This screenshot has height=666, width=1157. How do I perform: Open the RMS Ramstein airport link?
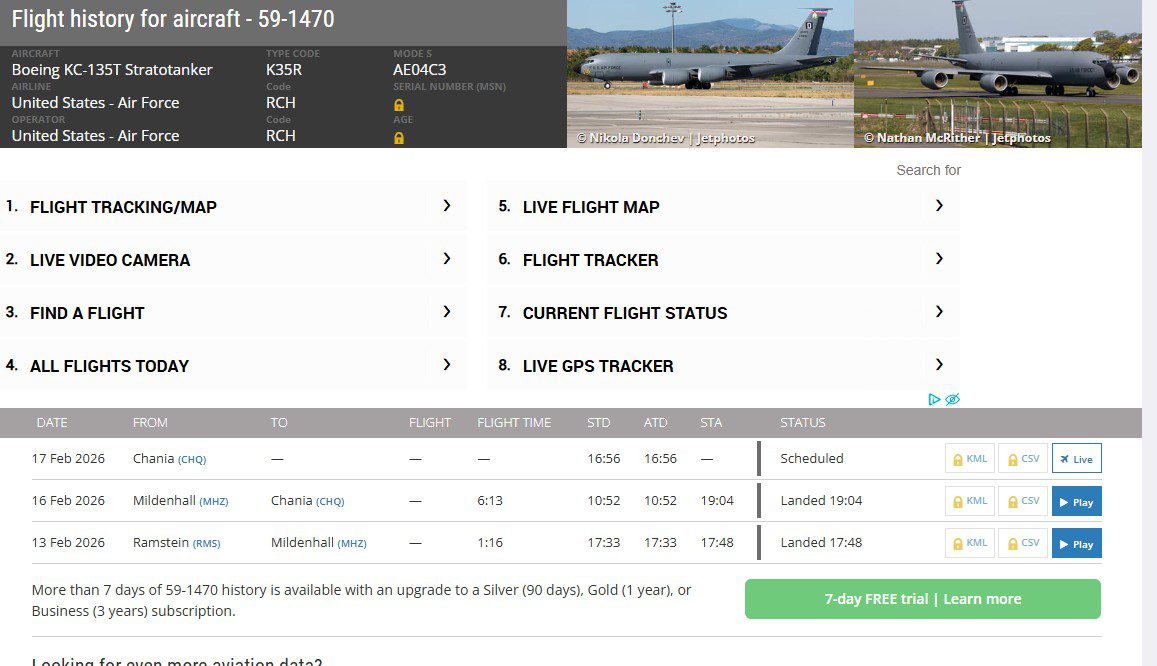pos(206,544)
